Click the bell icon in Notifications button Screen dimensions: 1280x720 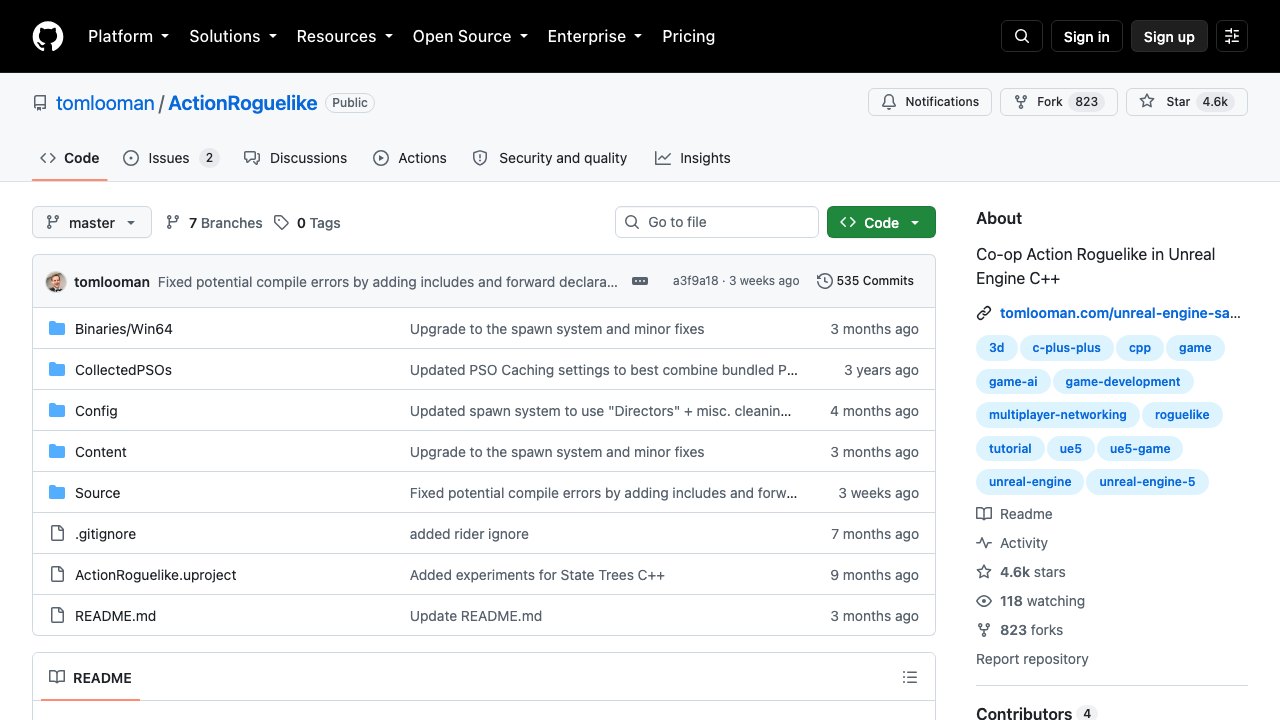coord(889,102)
